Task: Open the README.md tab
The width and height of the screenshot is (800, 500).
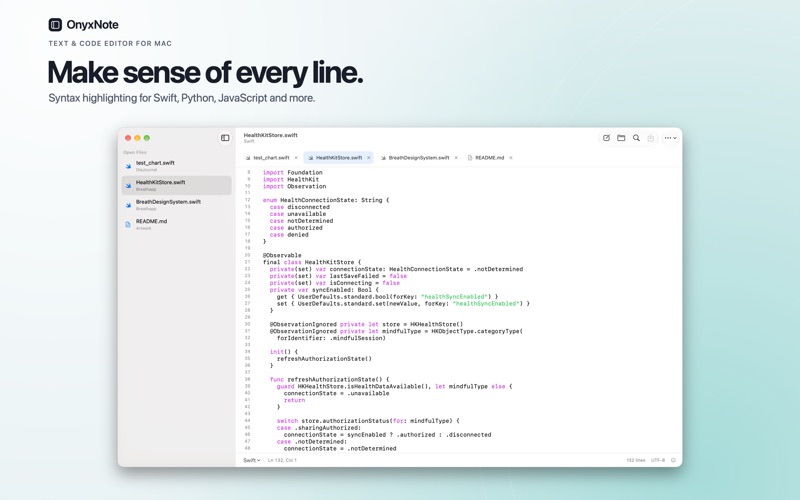Action: (489, 158)
